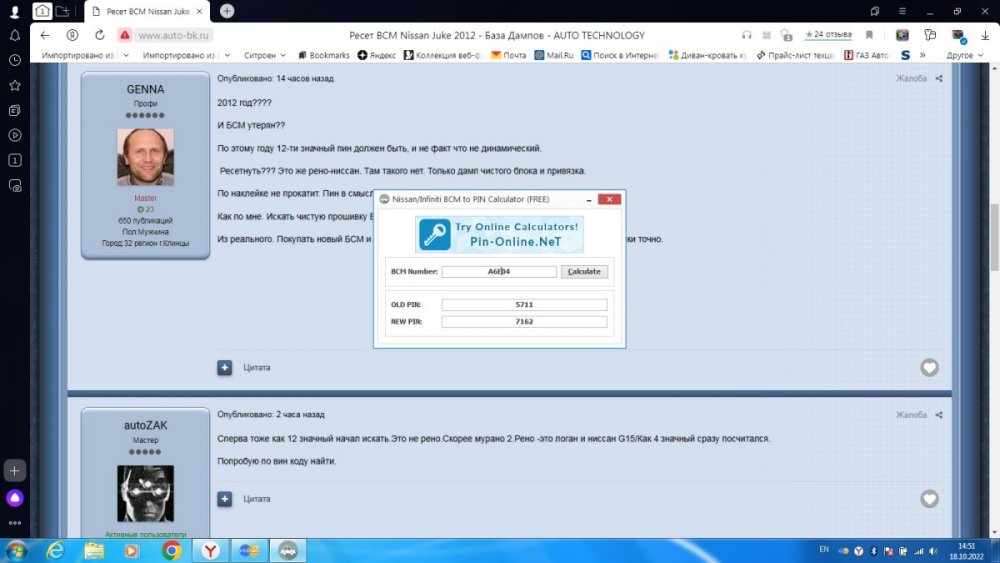Minimize the PIN Calculator window
Image resolution: width=1000 pixels, height=563 pixels.
click(x=588, y=200)
